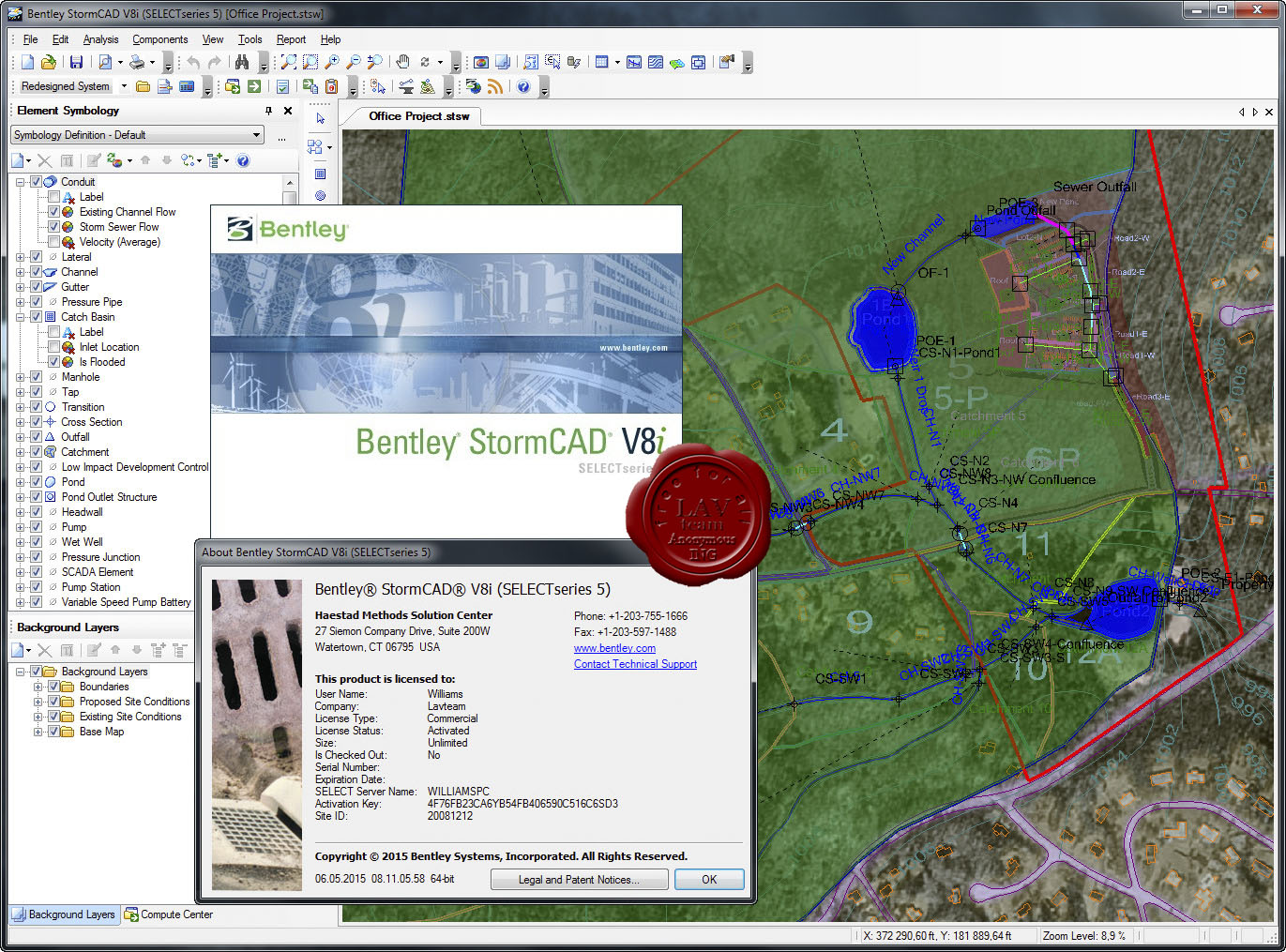Select the Existing Site Conditions layer
Viewport: 1286px width, 952px height.
pyautogui.click(x=130, y=717)
